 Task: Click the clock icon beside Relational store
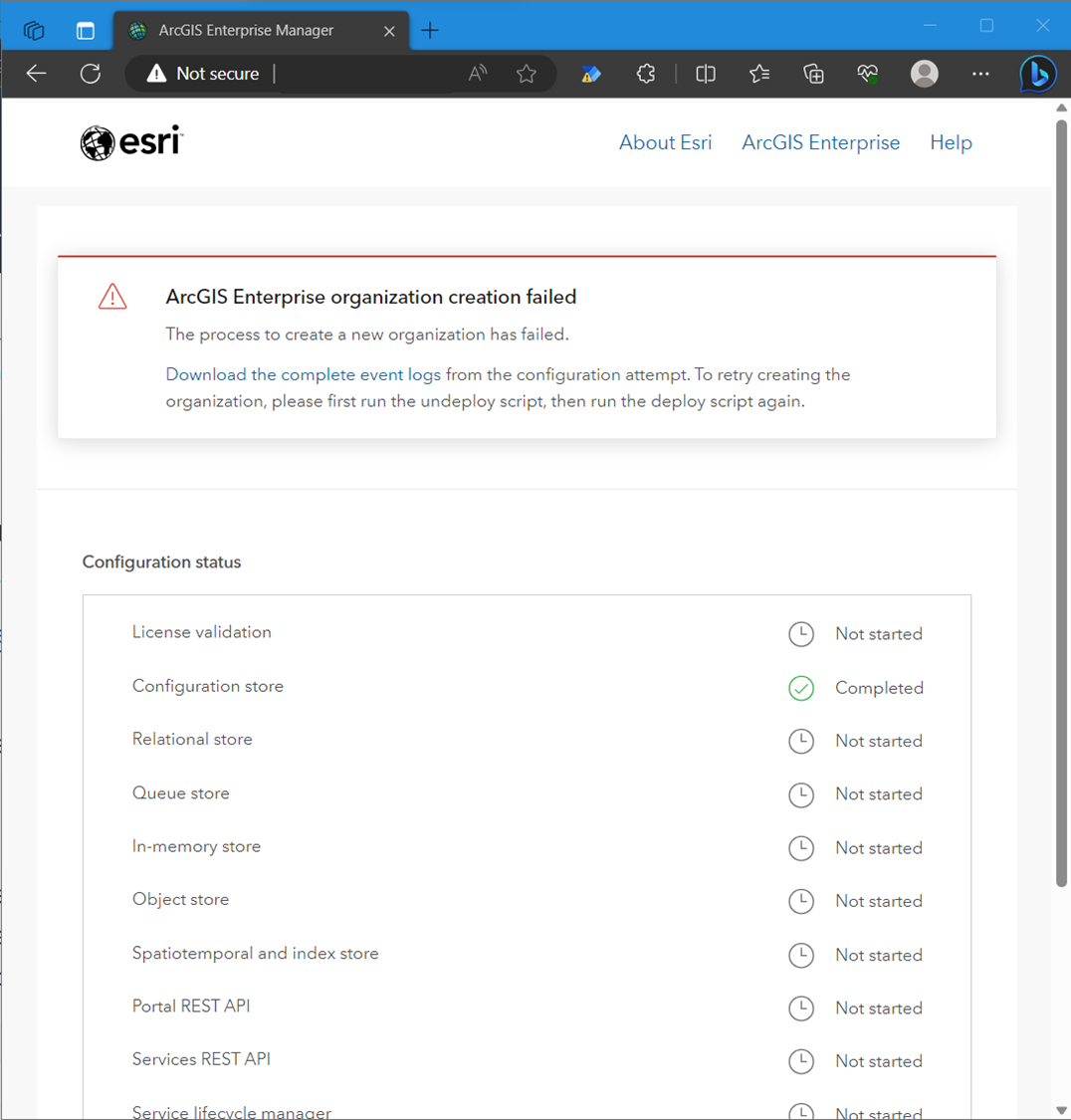tap(801, 741)
